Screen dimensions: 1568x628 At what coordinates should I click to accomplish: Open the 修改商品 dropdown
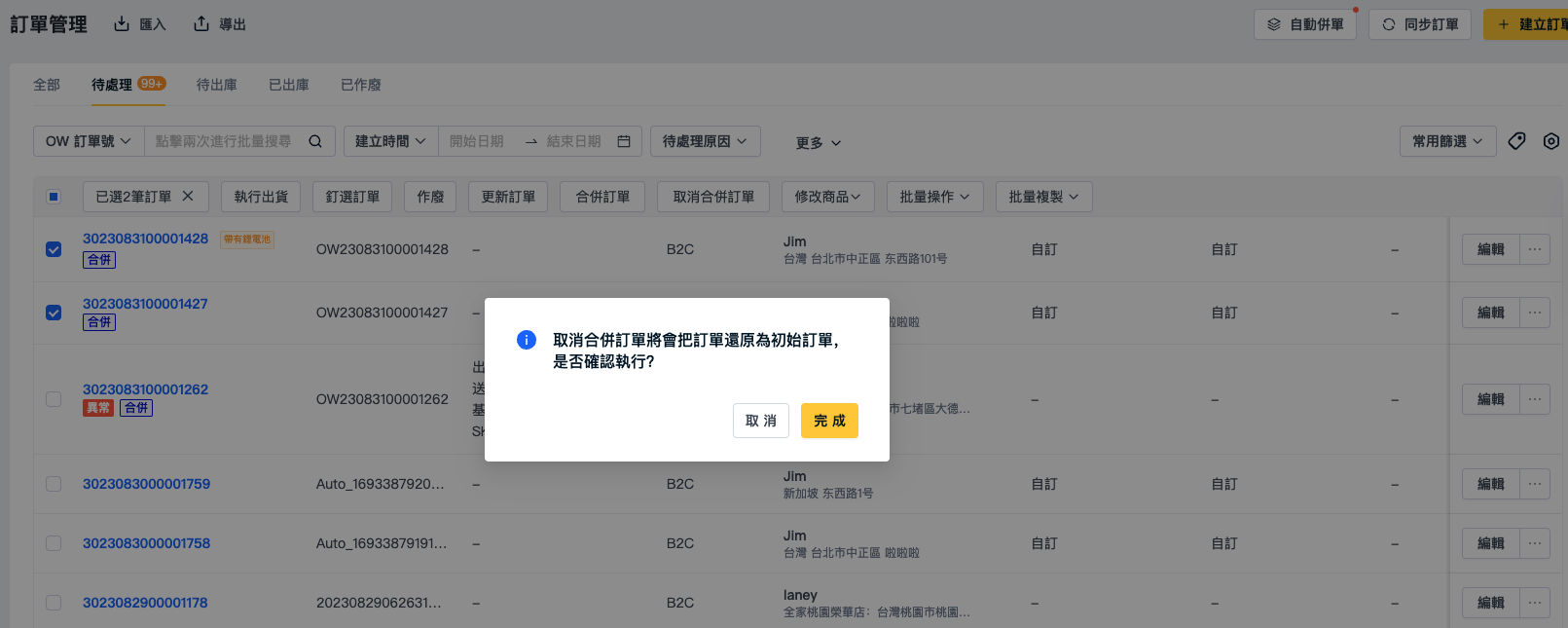click(828, 197)
